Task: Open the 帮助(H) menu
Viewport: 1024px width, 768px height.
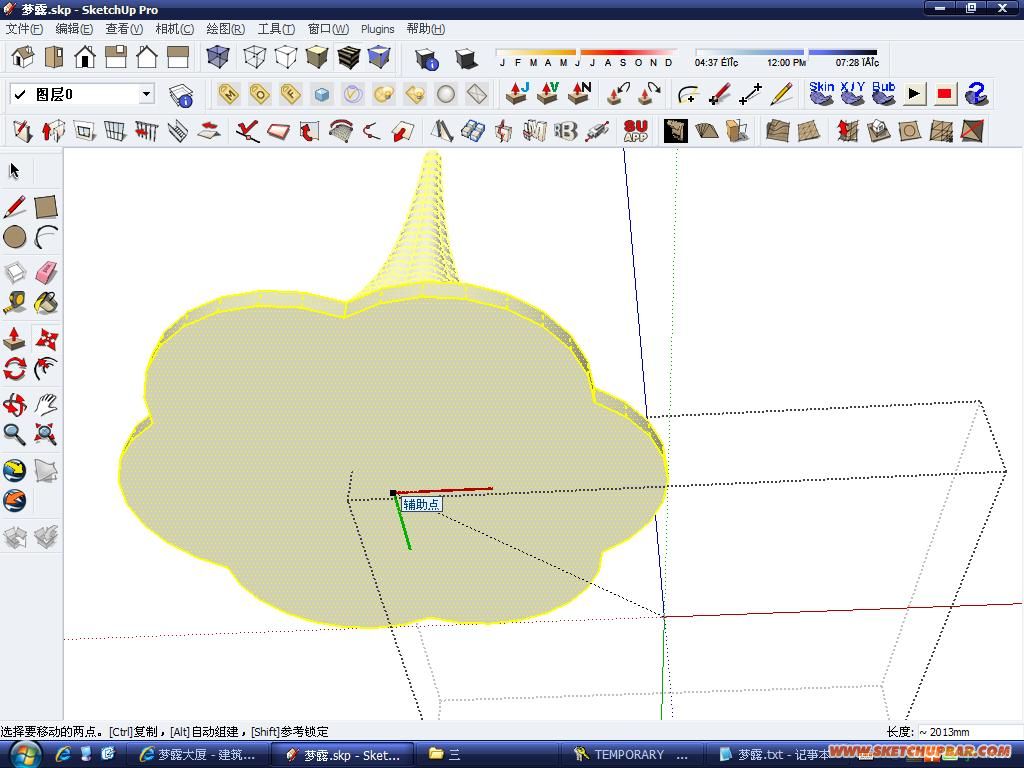Action: 426,29
